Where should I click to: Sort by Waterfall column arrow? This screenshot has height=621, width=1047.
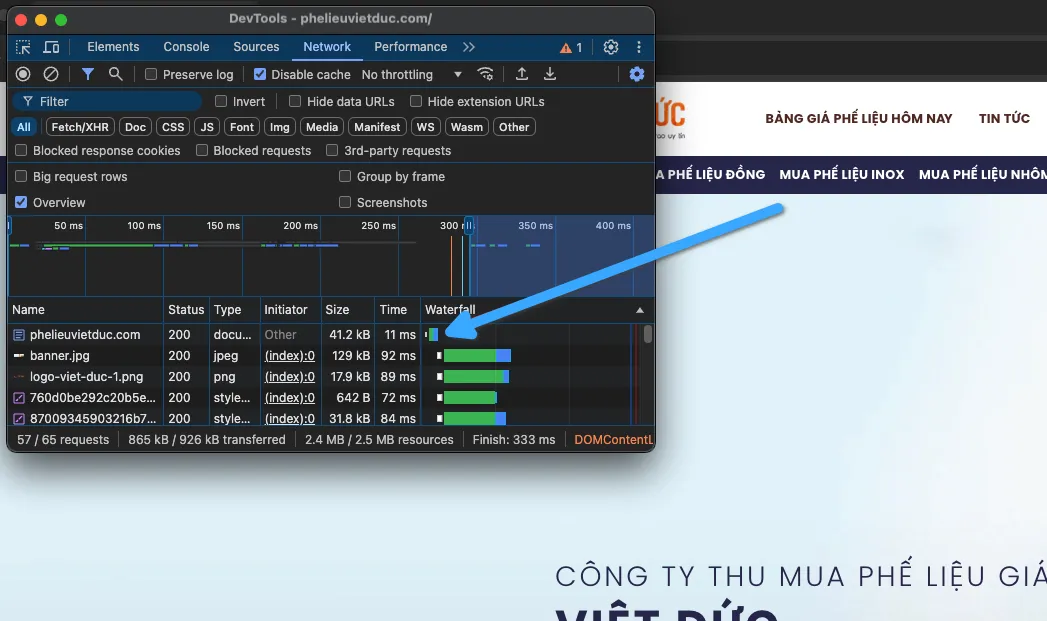click(640, 310)
